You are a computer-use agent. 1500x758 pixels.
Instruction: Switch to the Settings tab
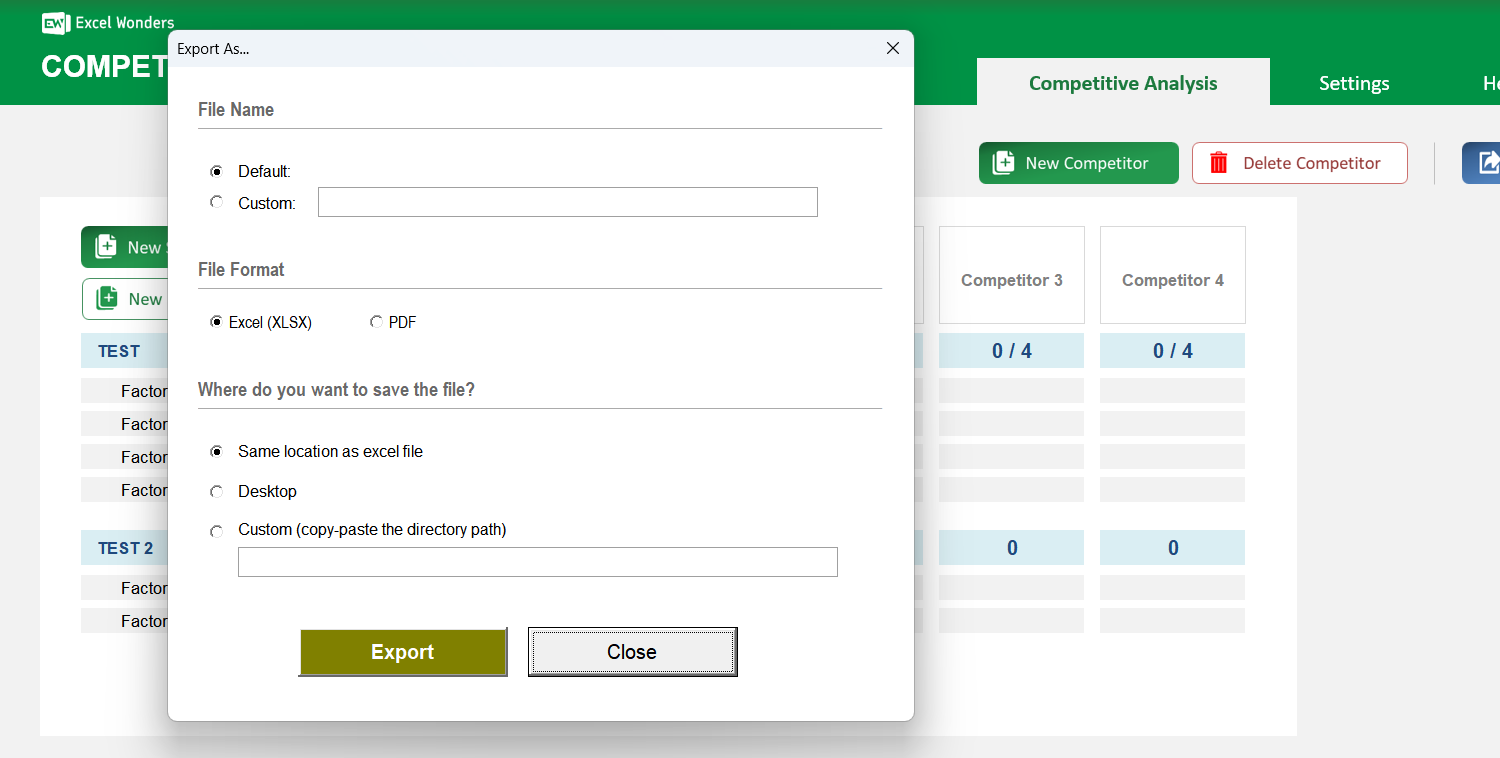1354,83
